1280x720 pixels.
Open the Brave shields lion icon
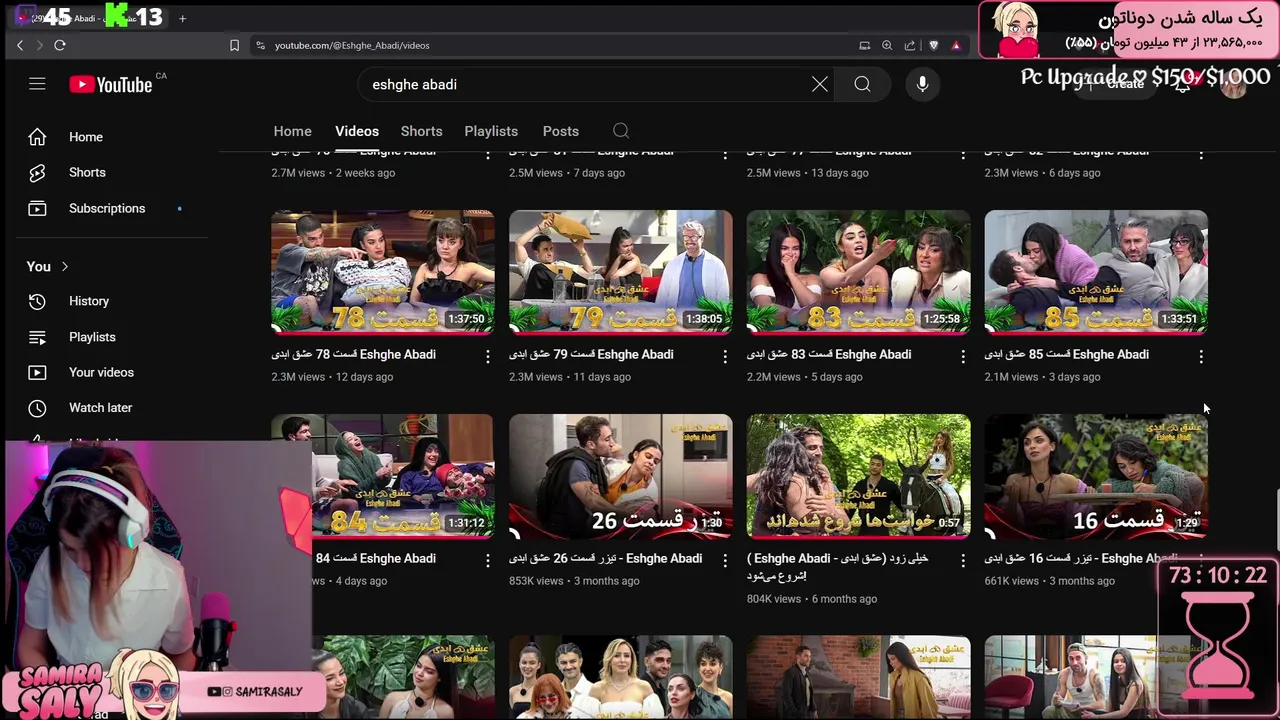pos(934,45)
